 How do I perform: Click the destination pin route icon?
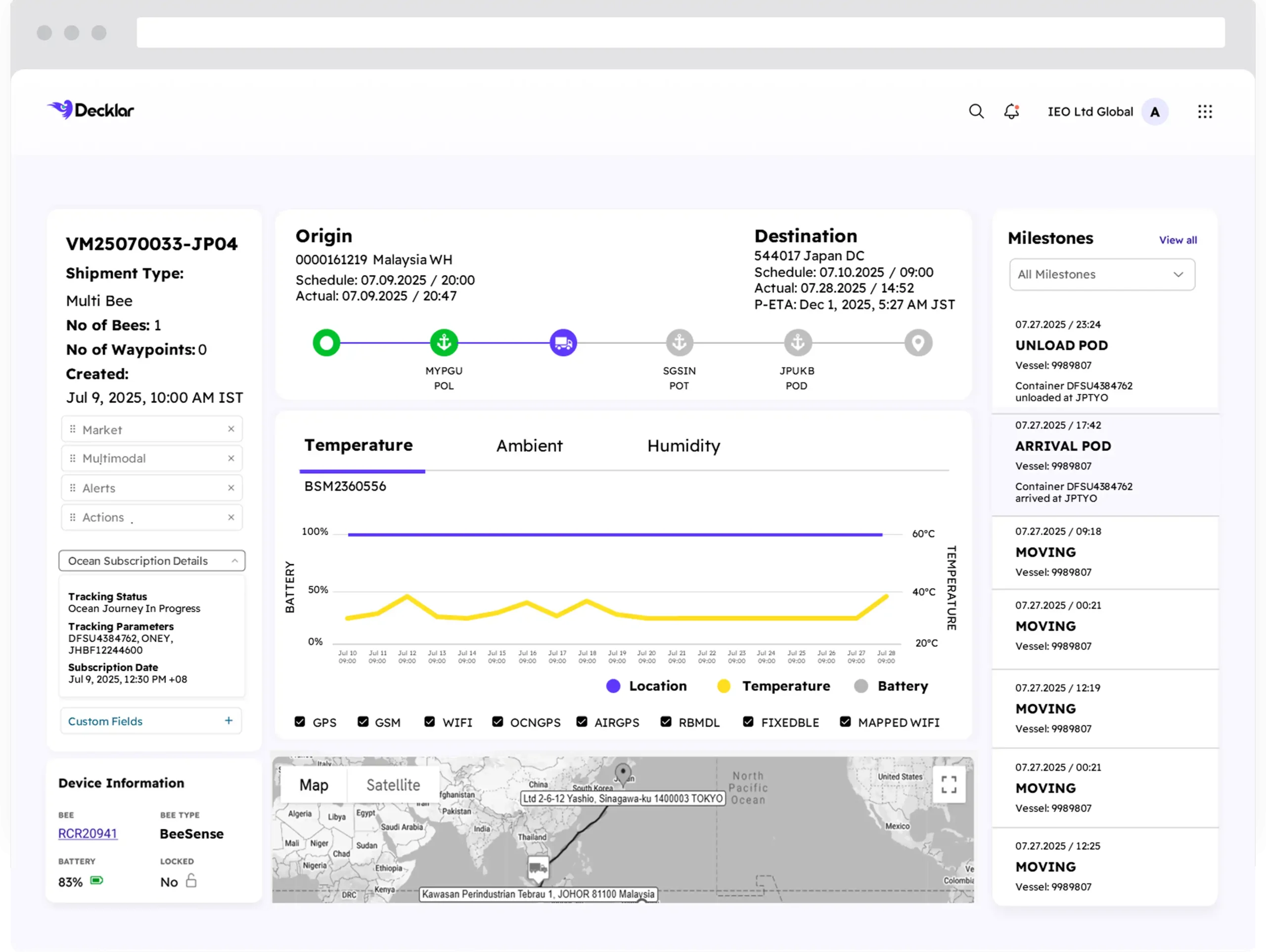click(x=918, y=343)
